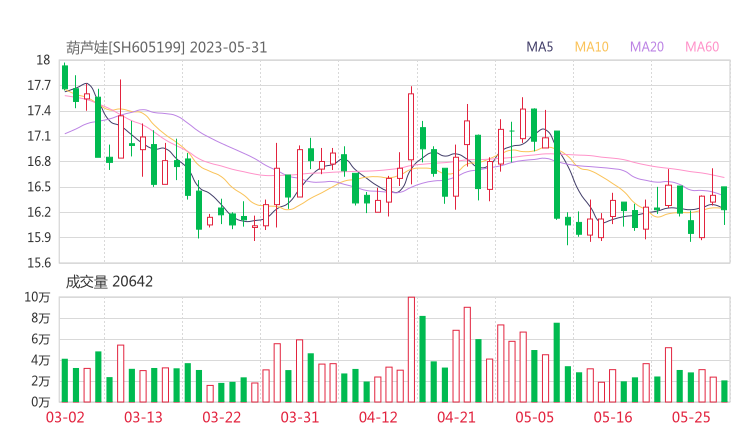This screenshot has width=740, height=440.
Task: Click the 03-31 date label
Action: [x=300, y=417]
